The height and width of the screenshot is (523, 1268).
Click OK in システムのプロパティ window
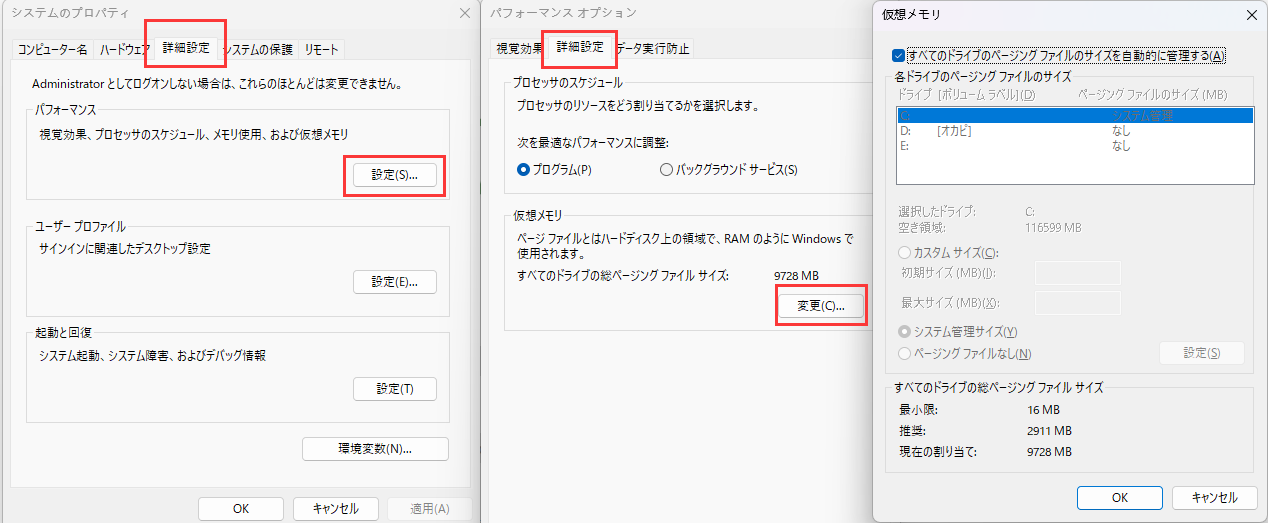pyautogui.click(x=241, y=508)
